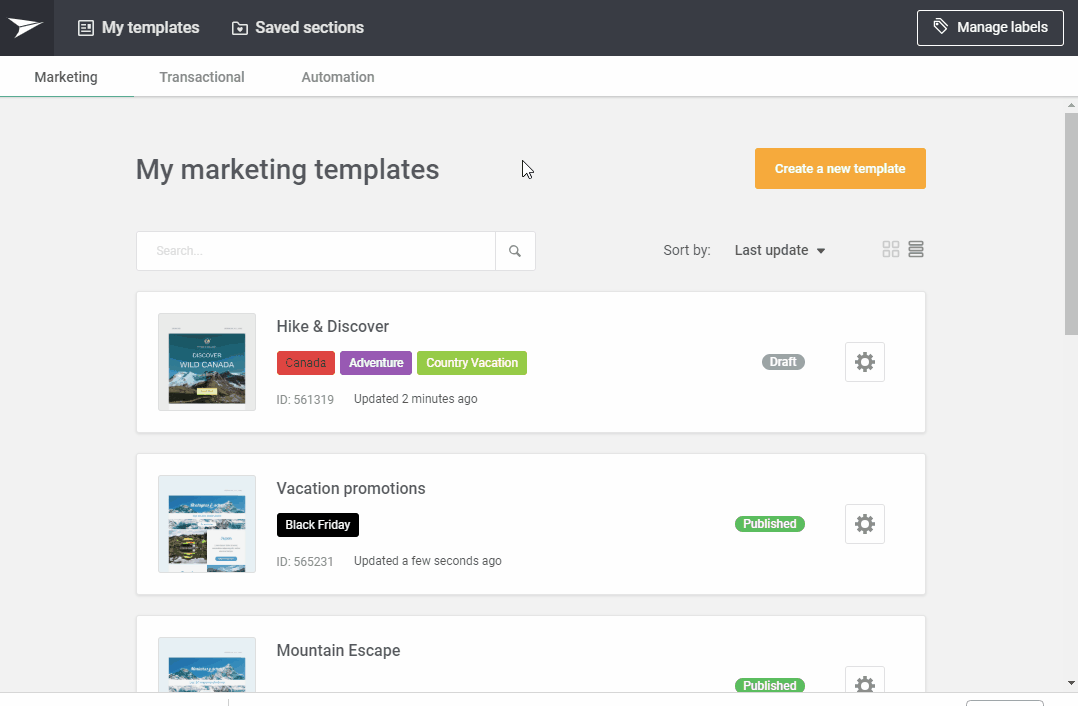Screen dimensions: 1078x706
Task: Open the Vacation promotions title
Action: pos(351,488)
